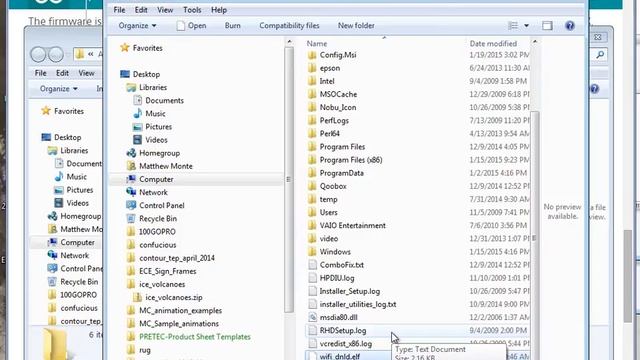The width and height of the screenshot is (640, 360).
Task: Open the Help menu
Action: 219,10
